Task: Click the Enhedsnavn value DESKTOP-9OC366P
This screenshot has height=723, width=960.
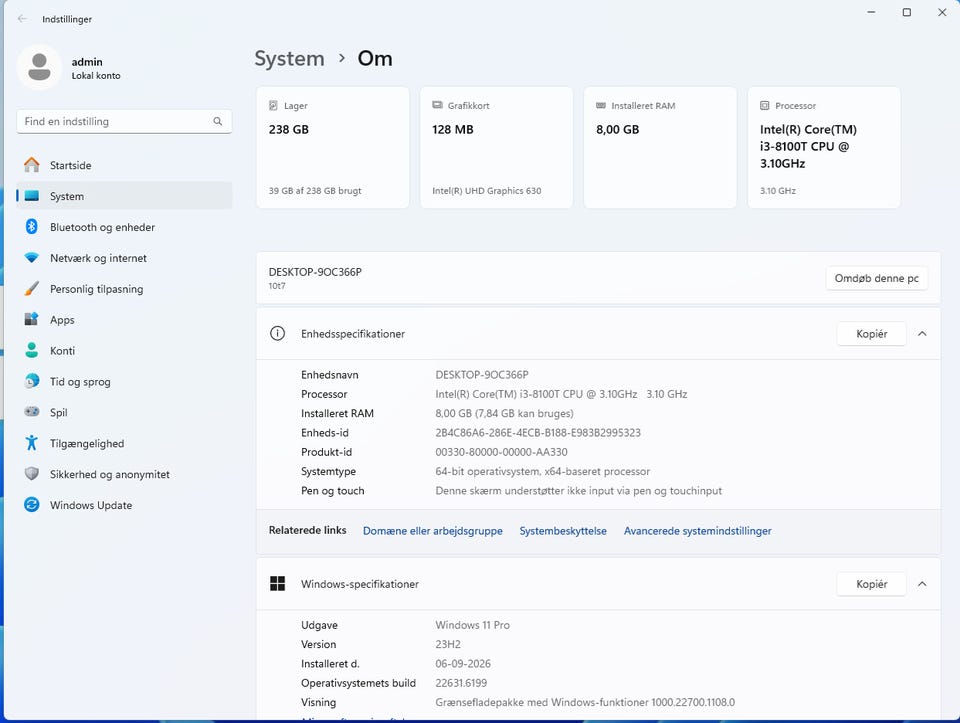Action: 482,375
